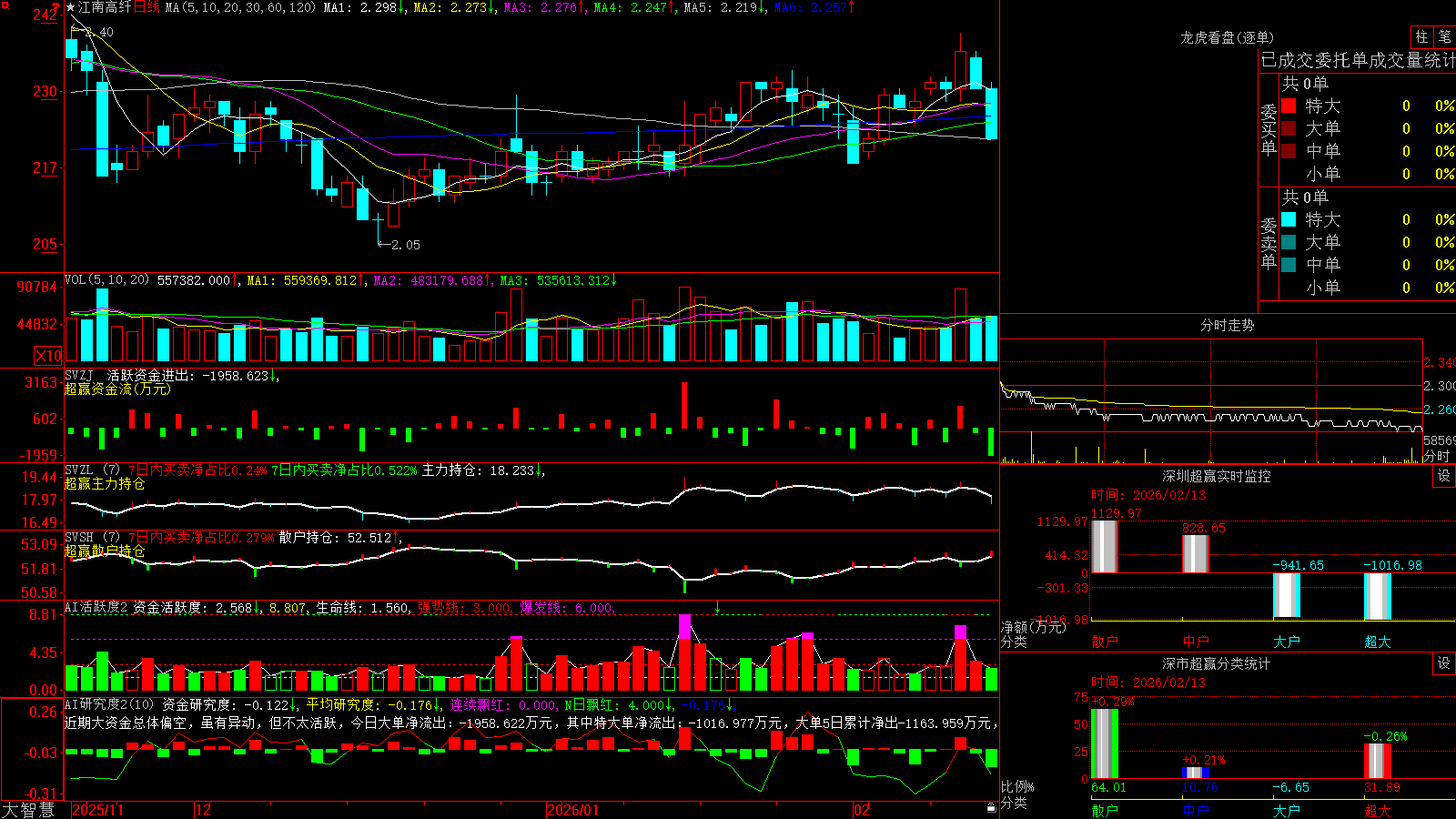Click the 1129.97 散户 bar in monitor chart
Image resolution: width=1456 pixels, height=819 pixels.
(x=1105, y=547)
